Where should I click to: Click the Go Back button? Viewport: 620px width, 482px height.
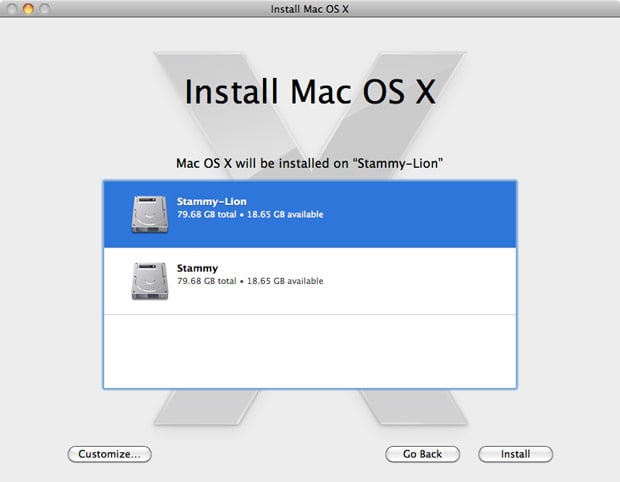point(422,454)
